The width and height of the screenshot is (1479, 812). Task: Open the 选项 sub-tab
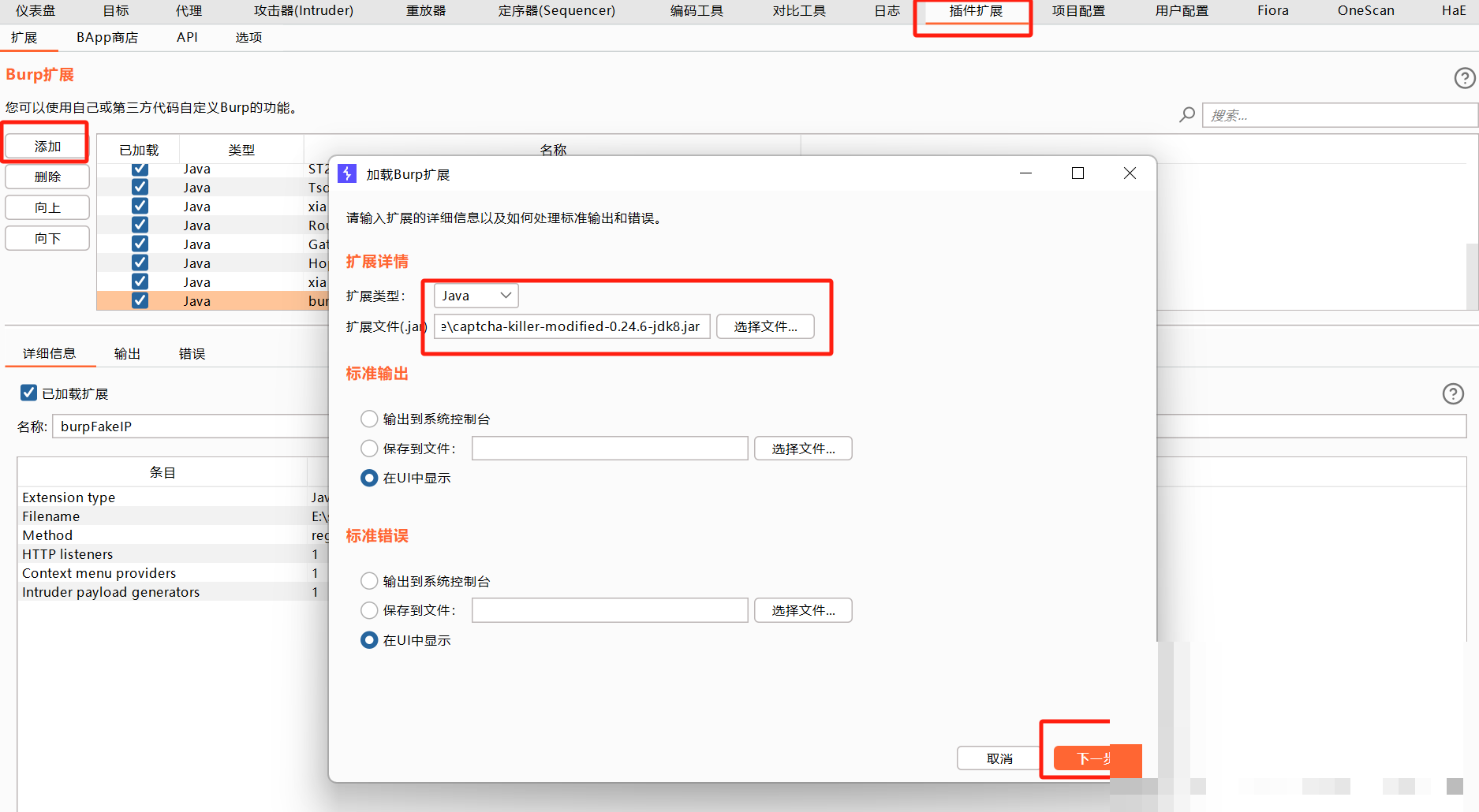pyautogui.click(x=248, y=38)
